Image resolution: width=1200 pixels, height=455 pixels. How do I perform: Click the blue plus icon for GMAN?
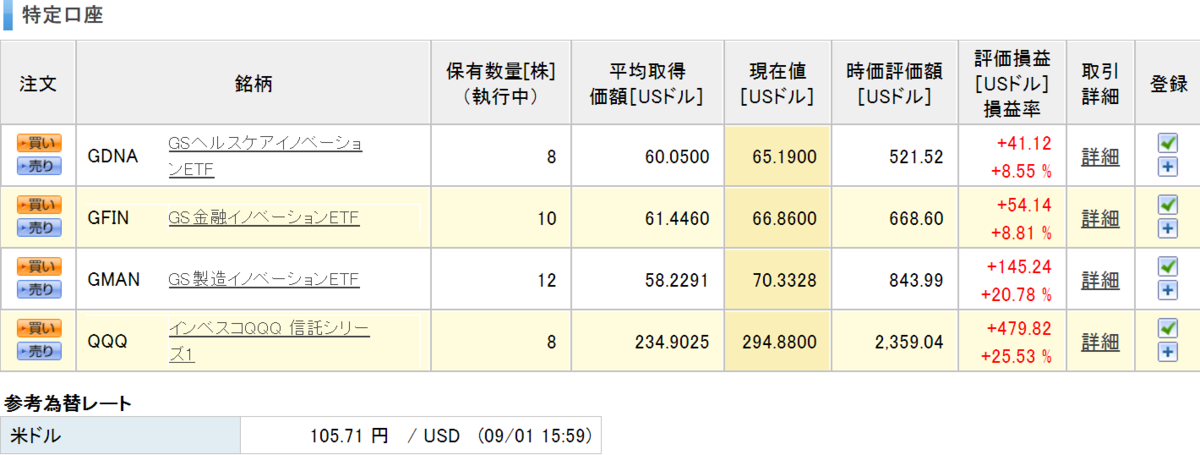[1167, 291]
